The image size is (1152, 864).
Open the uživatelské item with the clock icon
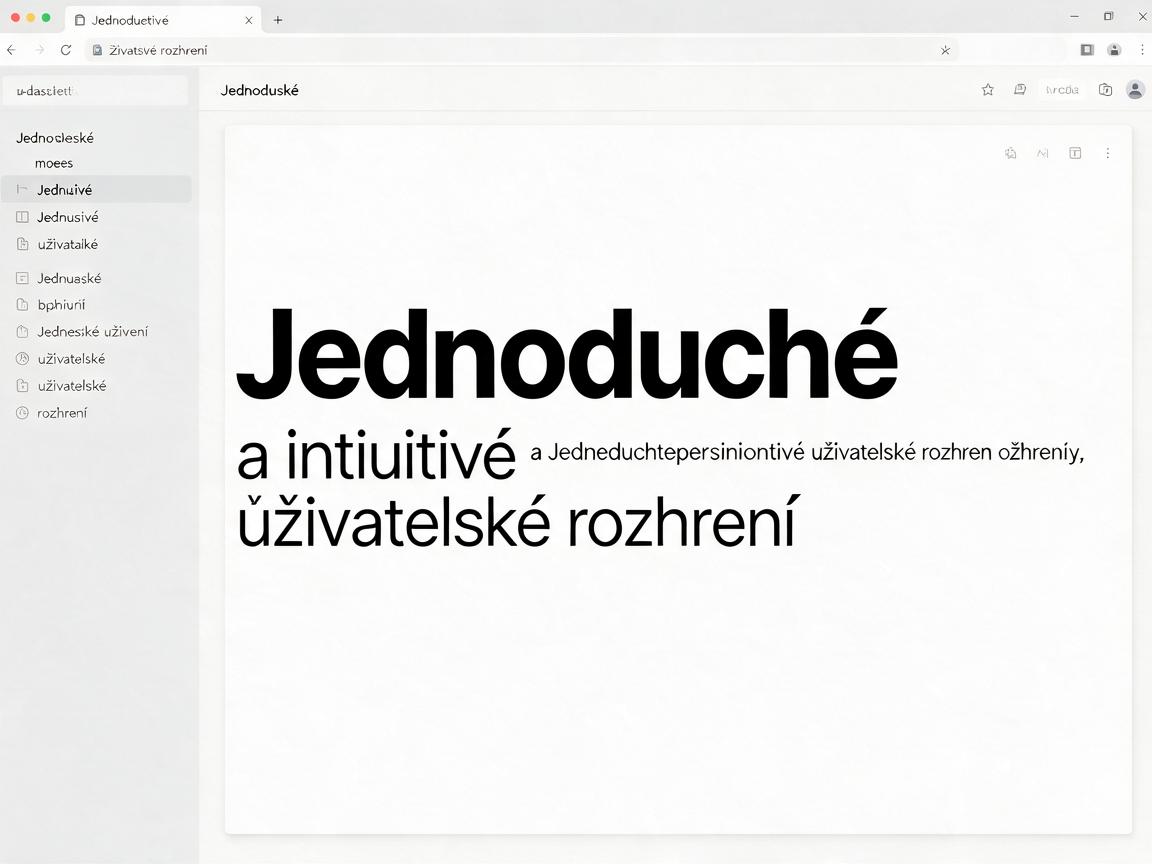96,359
